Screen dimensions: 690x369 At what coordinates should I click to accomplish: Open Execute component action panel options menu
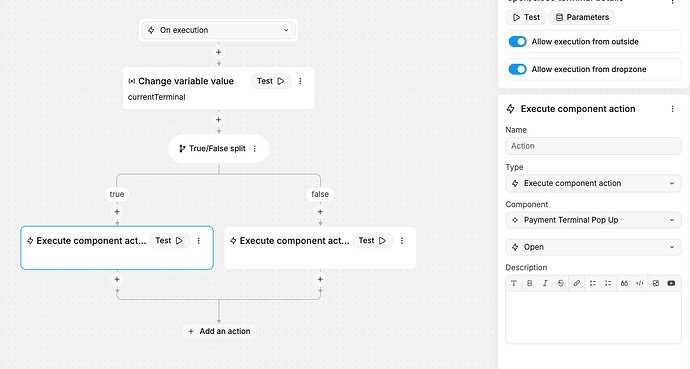[672, 109]
